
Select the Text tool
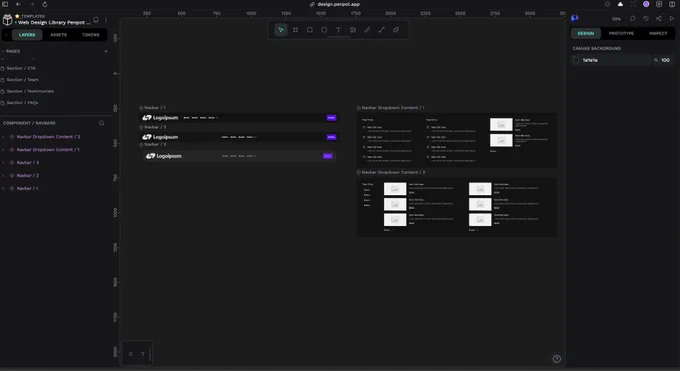(338, 30)
